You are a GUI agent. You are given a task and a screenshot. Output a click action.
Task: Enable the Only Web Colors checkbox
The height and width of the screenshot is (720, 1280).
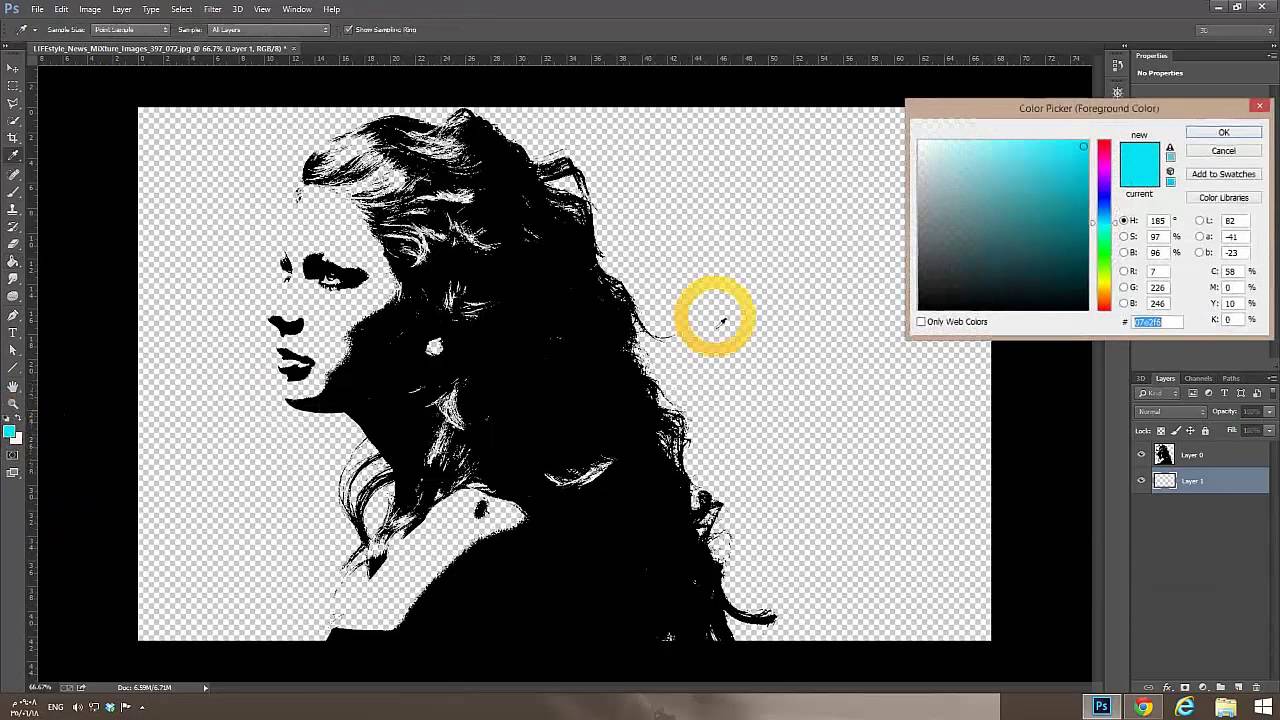coord(921,322)
